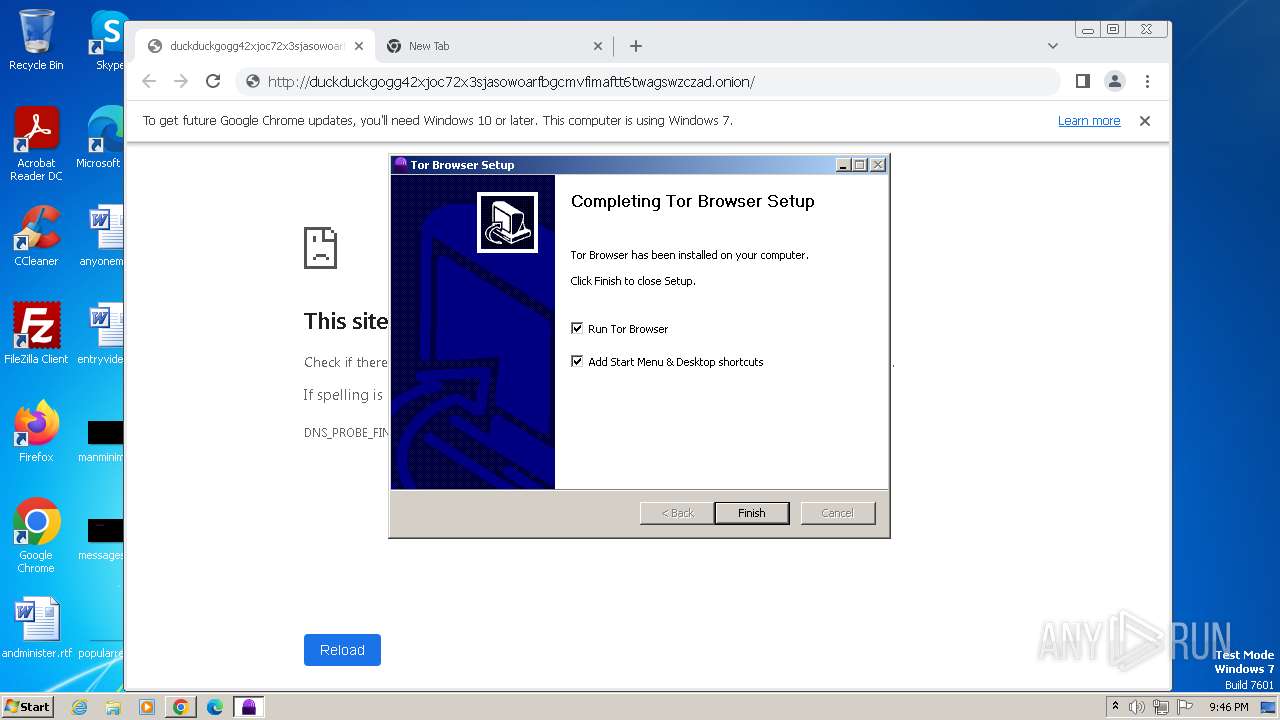
Task: Dismiss the Chrome update infobar
Action: [1145, 121]
